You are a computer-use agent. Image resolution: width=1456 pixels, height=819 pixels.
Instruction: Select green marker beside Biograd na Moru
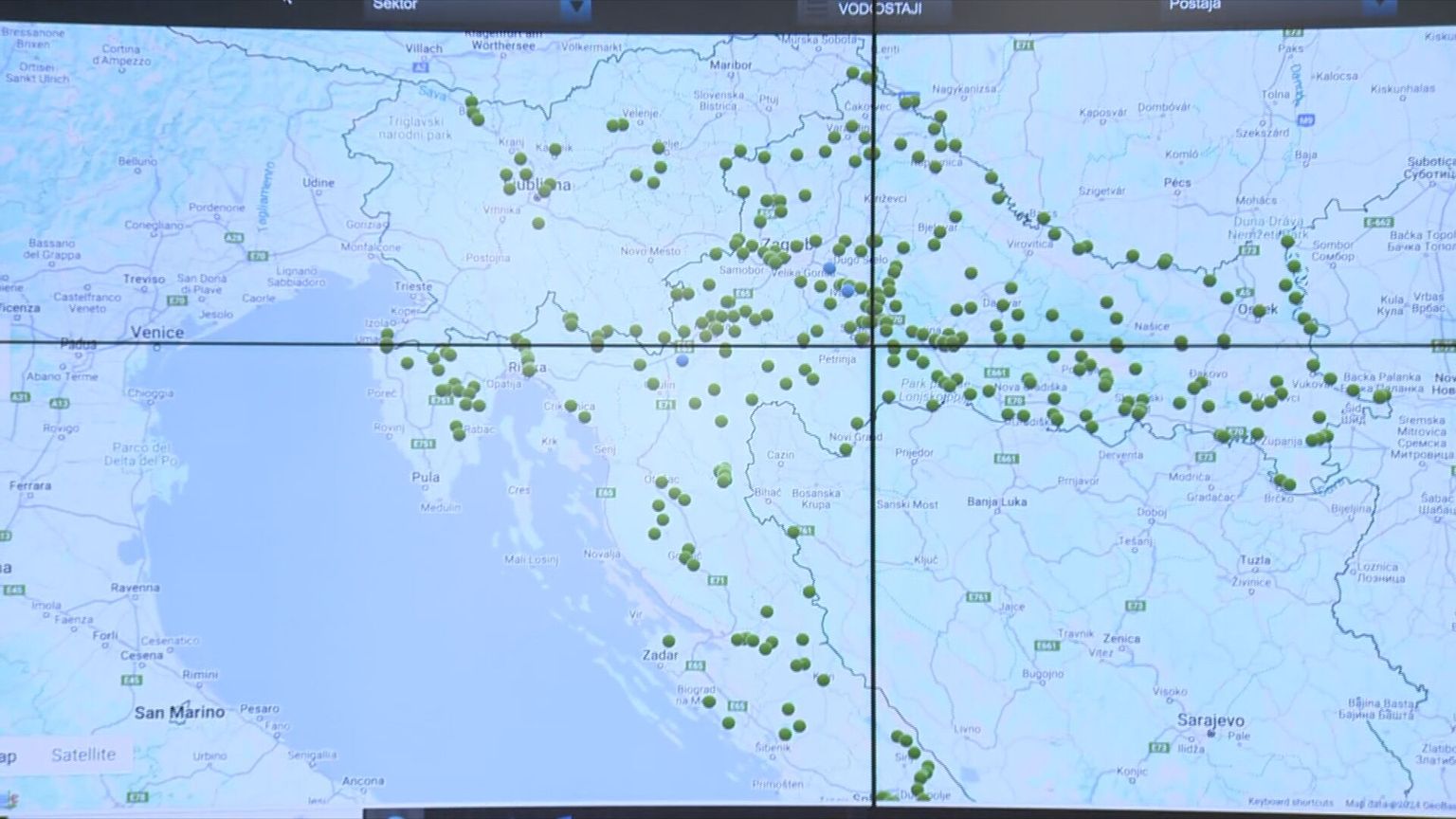point(709,701)
